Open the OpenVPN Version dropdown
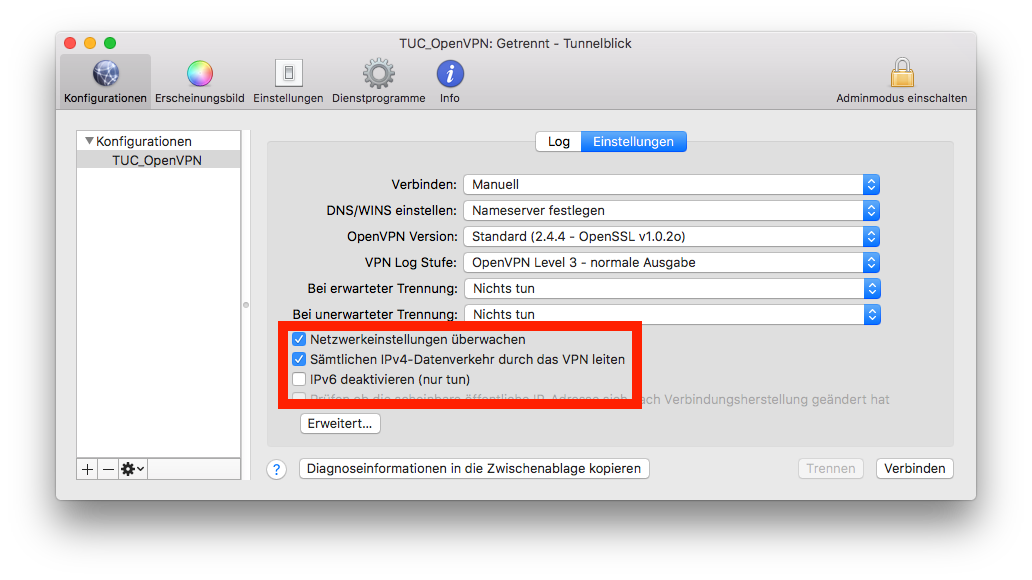 click(671, 237)
